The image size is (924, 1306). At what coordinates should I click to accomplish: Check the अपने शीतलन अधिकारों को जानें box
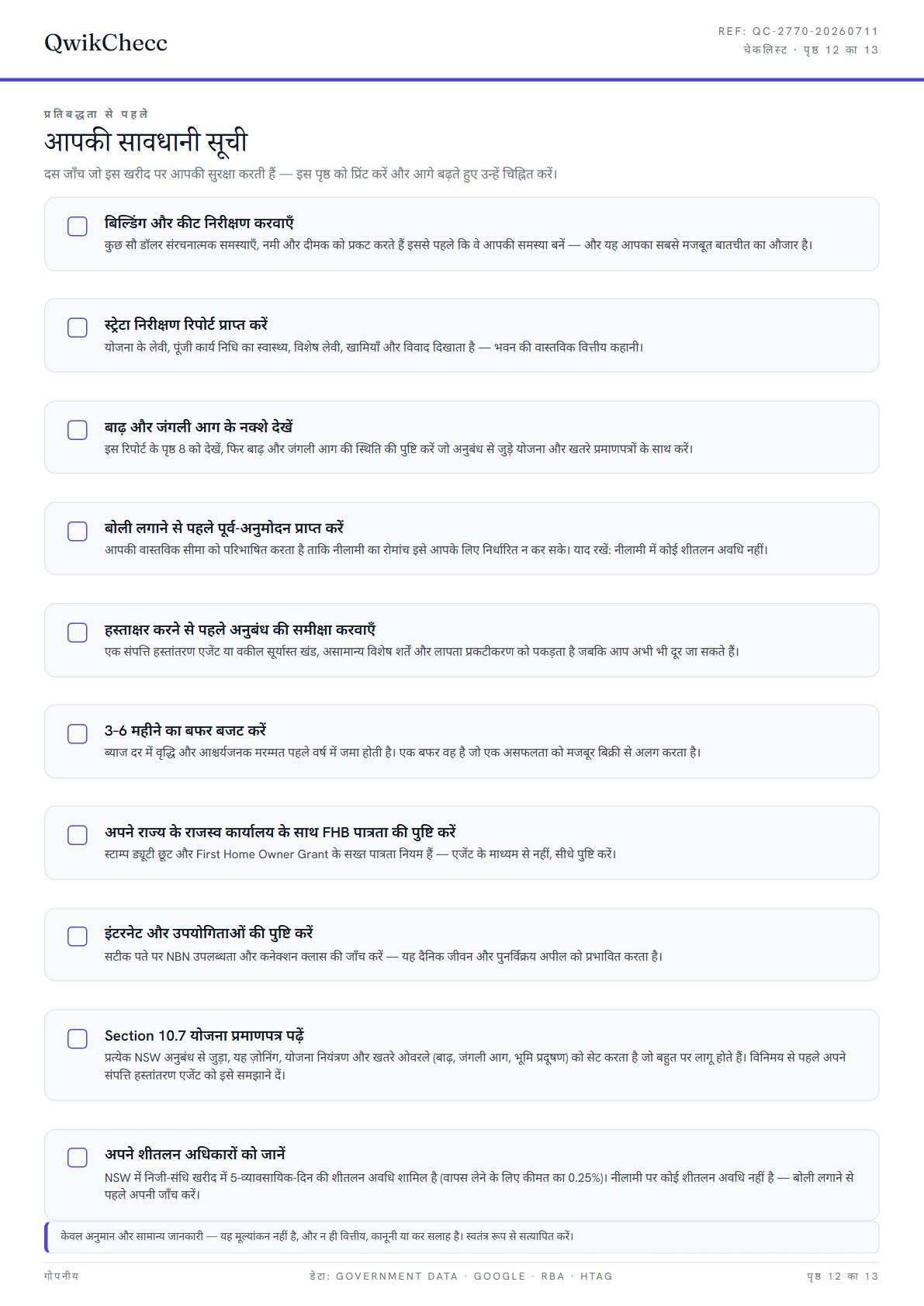click(78, 1158)
